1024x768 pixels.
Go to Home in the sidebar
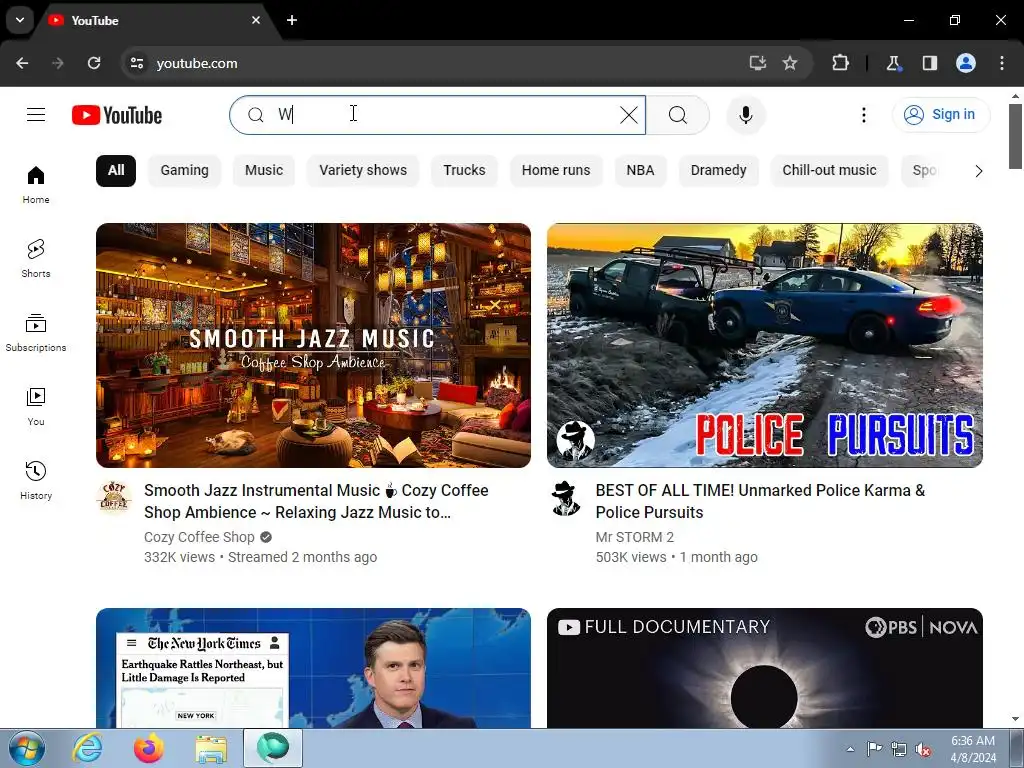click(36, 185)
